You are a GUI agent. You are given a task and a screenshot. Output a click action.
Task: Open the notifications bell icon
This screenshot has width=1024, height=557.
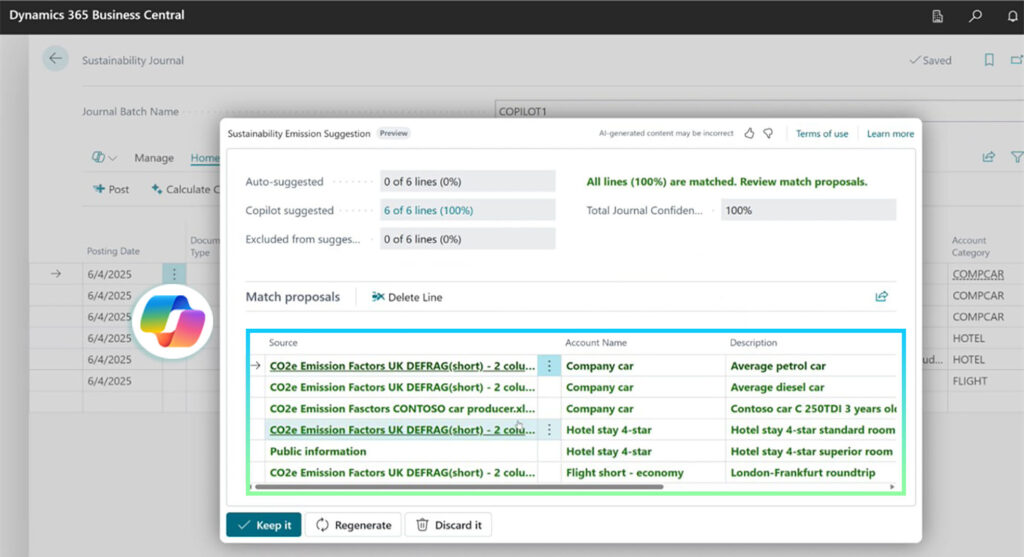point(1011,16)
